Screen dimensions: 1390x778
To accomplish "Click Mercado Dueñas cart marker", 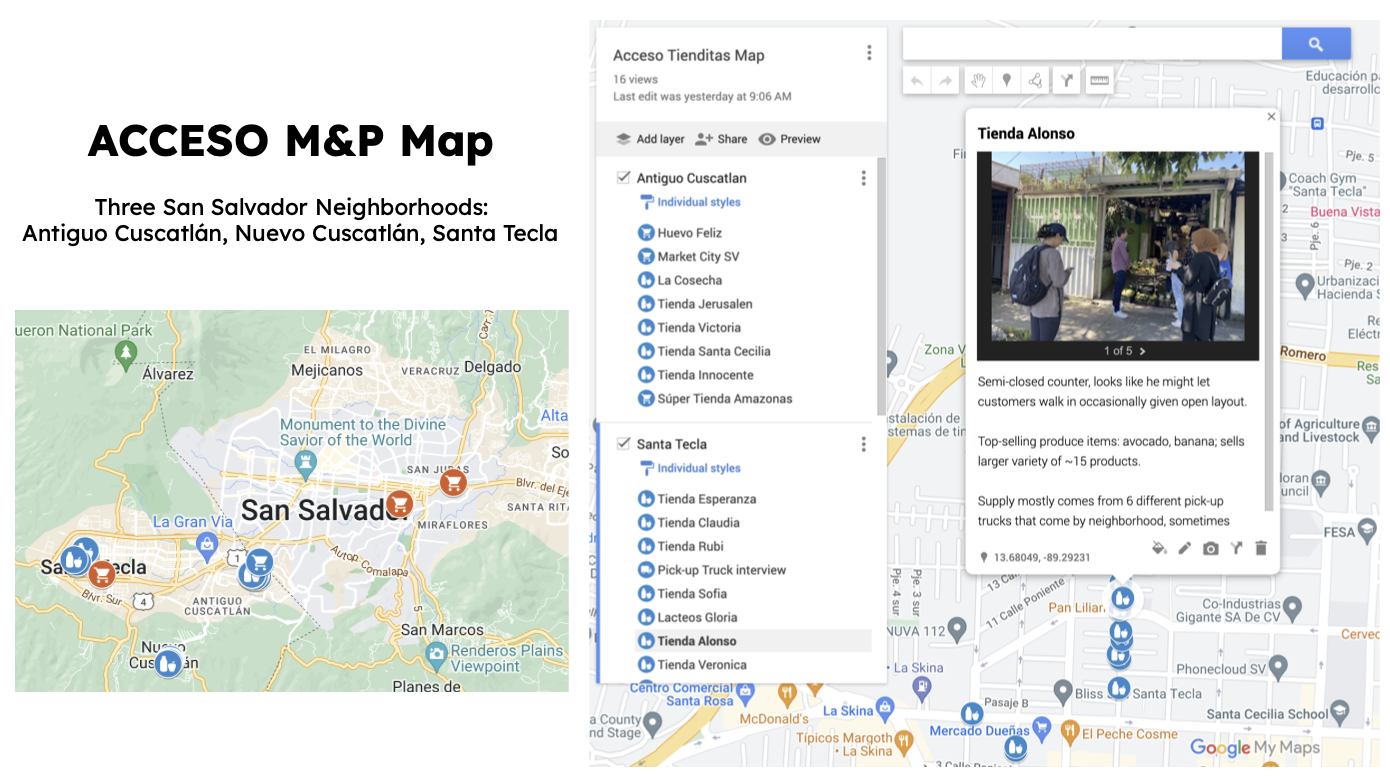I will point(1042,727).
